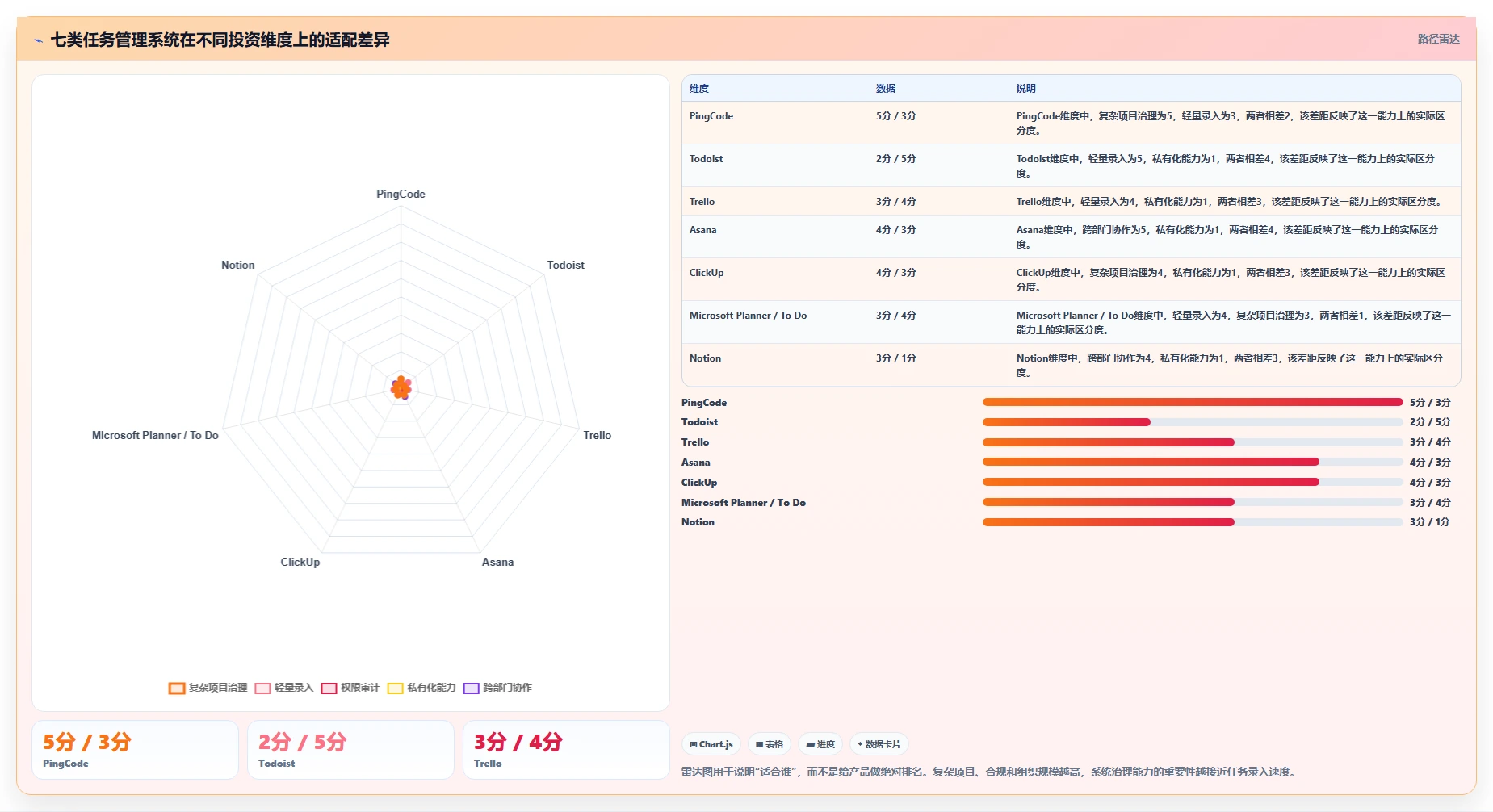This screenshot has width=1493, height=812.
Task: Click the Todoist progress bar
Action: [x=1193, y=422]
